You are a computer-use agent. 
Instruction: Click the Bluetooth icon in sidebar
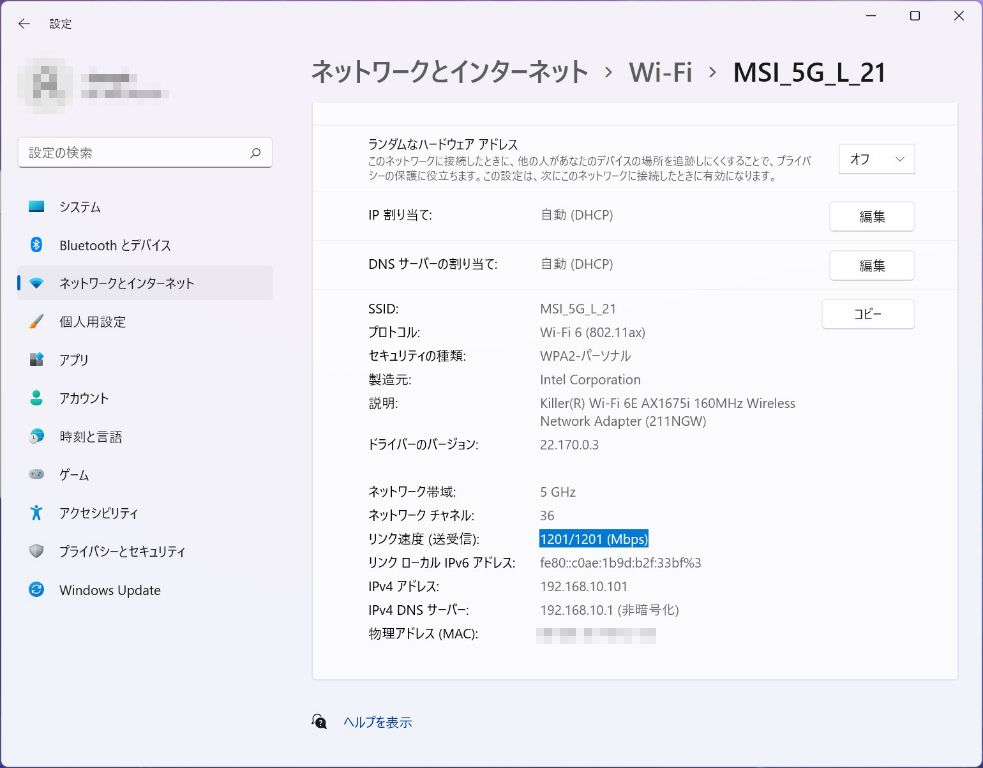37,245
